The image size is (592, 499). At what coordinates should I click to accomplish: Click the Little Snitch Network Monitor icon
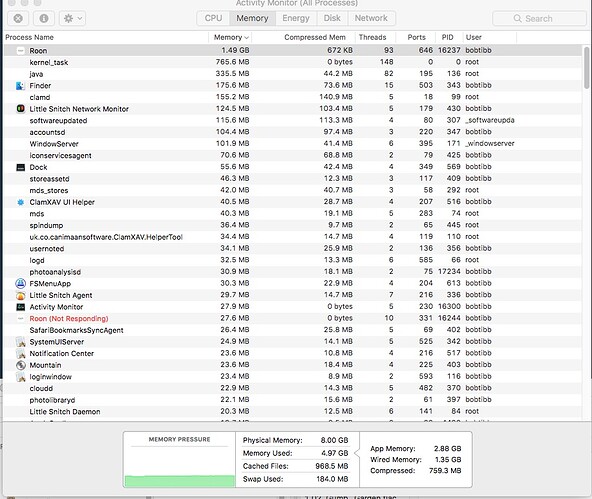click(x=21, y=109)
